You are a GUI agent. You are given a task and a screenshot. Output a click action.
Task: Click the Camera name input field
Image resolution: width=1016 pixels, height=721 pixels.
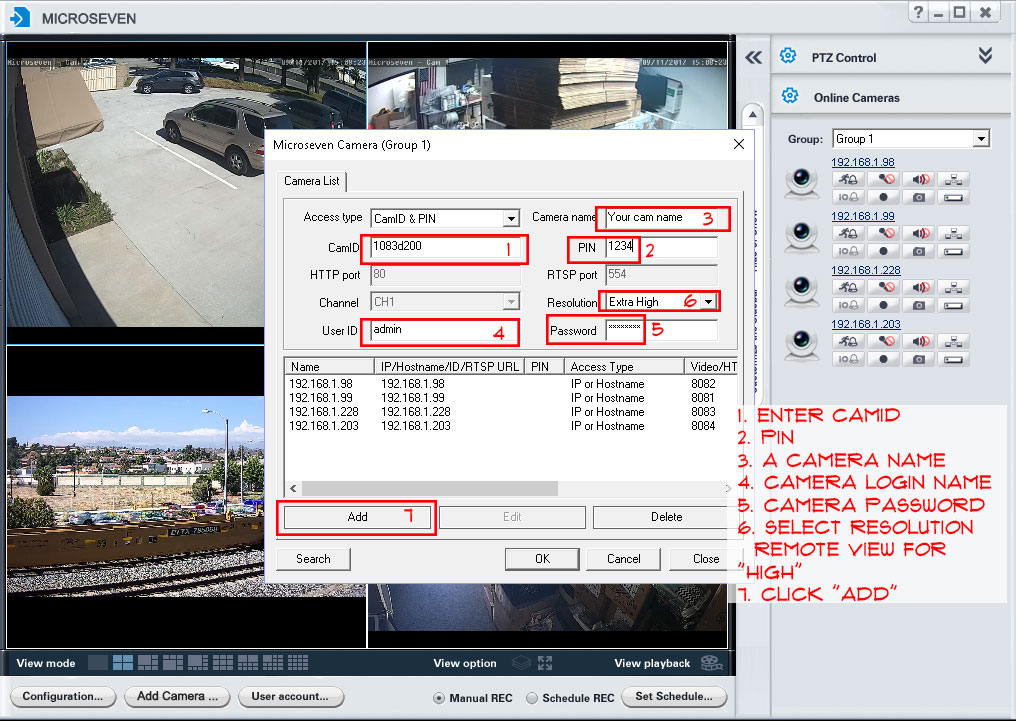pos(662,218)
